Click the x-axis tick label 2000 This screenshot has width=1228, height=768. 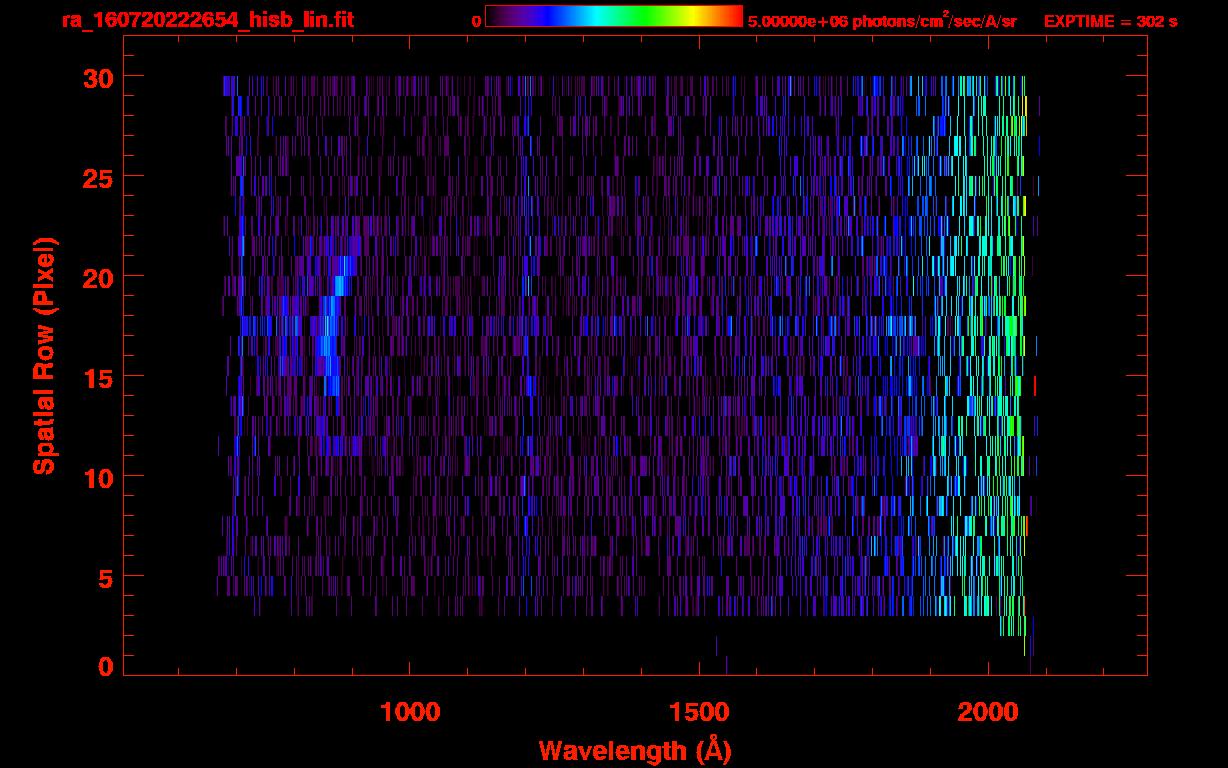point(988,712)
